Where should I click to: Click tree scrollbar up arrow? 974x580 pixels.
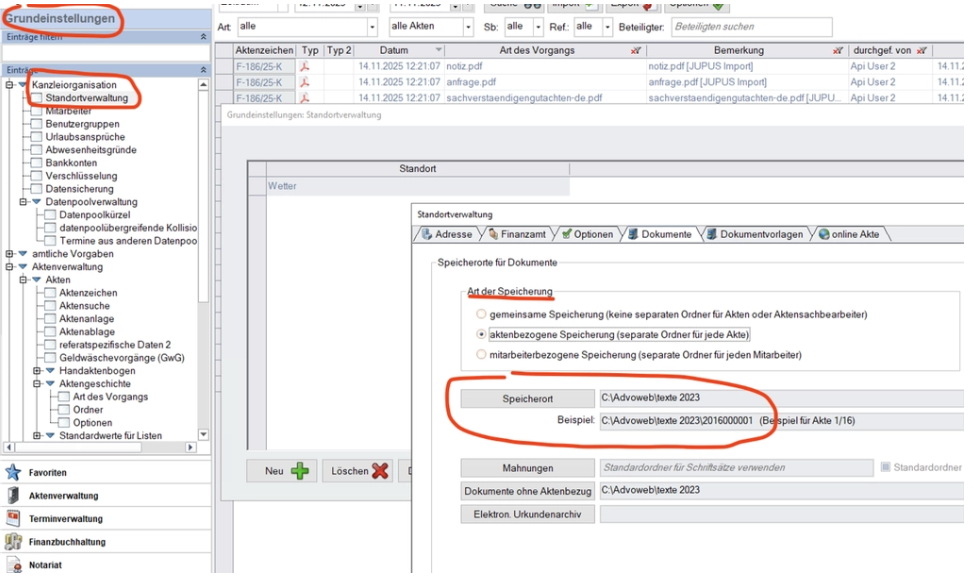203,84
